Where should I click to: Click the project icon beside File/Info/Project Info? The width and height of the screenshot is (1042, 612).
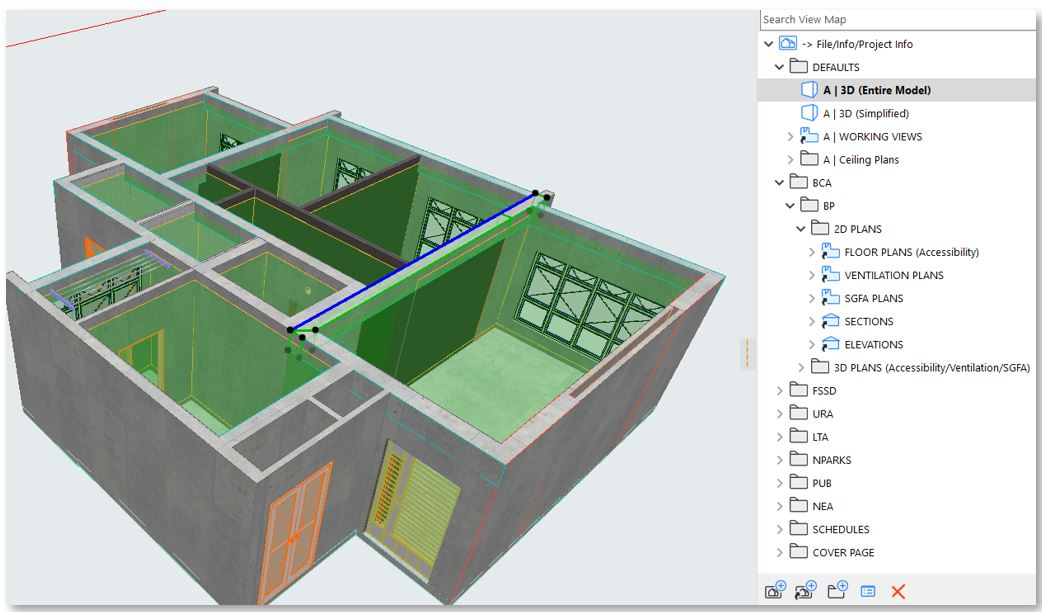coord(787,44)
